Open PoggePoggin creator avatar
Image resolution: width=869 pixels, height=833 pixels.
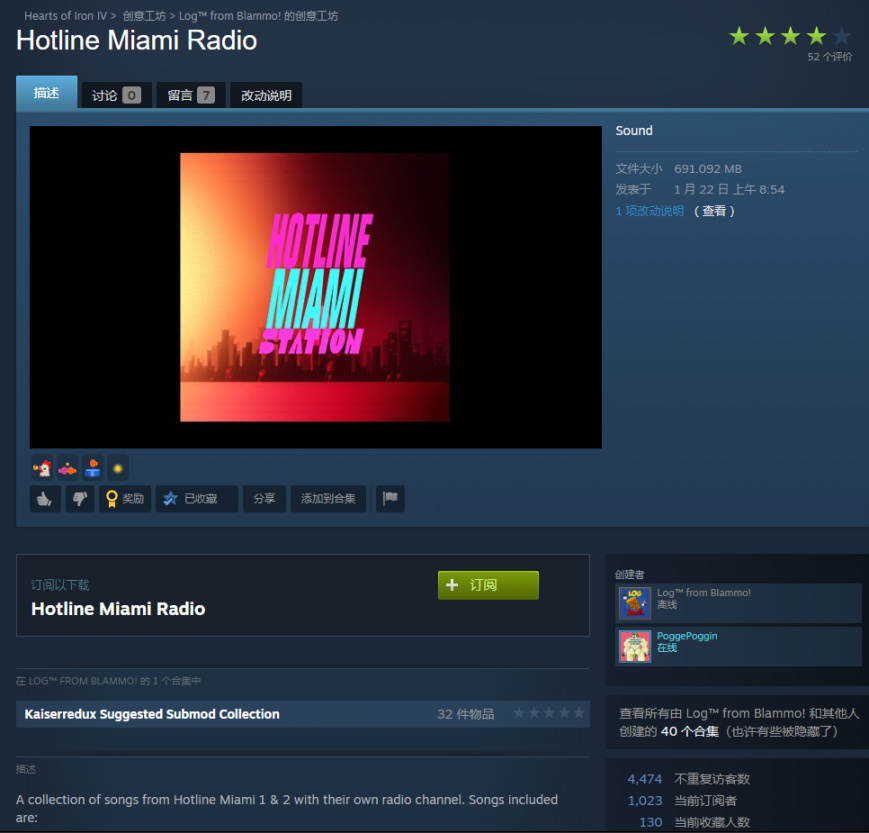pyautogui.click(x=635, y=647)
